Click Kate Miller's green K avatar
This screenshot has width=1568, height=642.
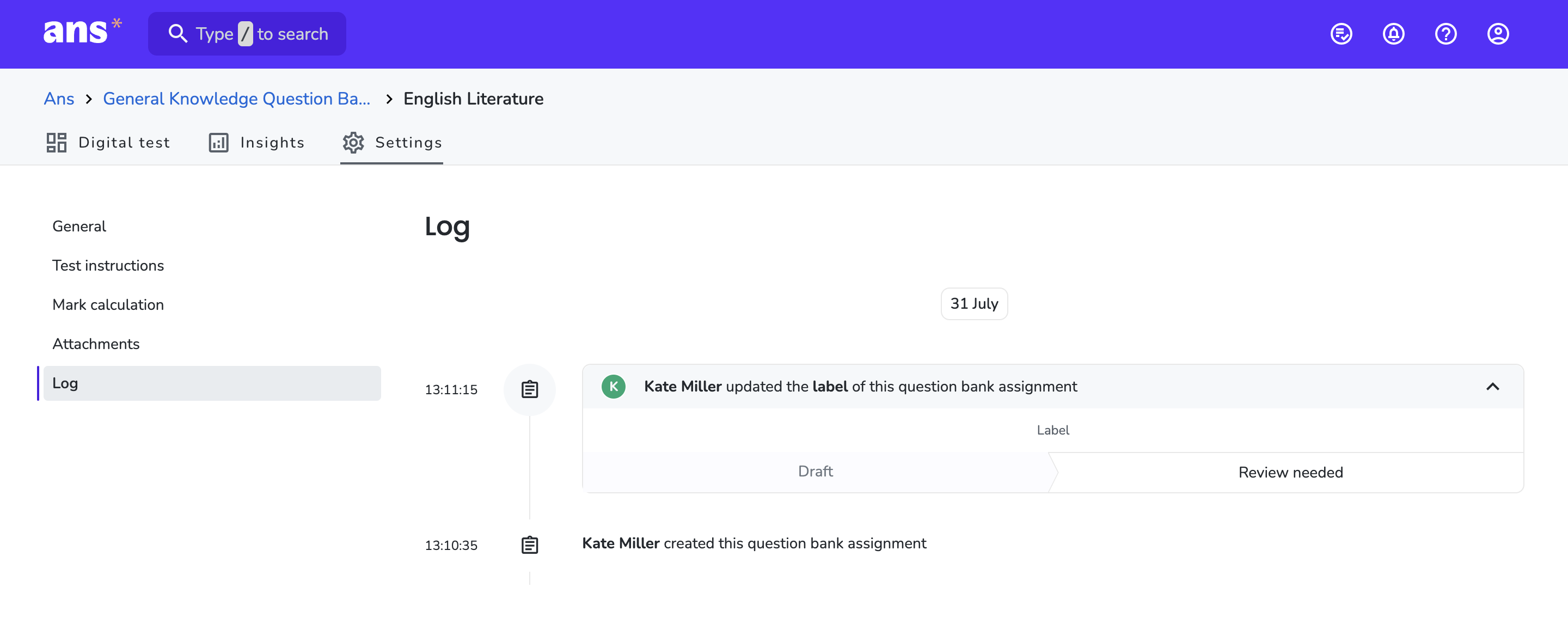pos(614,387)
